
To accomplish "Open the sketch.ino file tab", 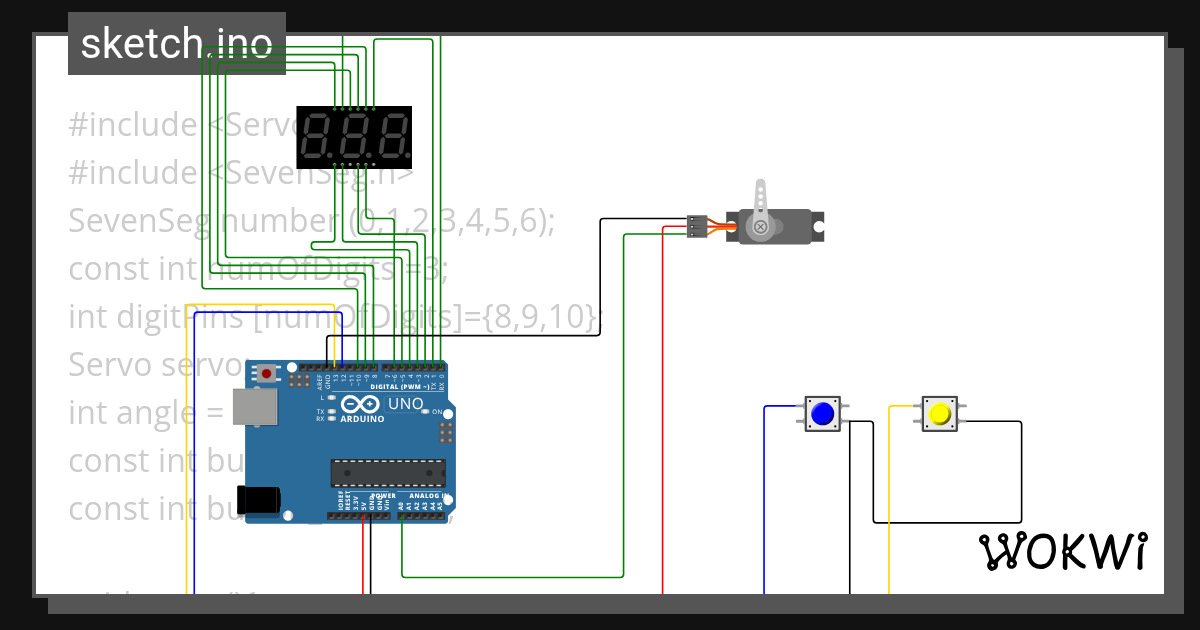I will click(x=176, y=44).
